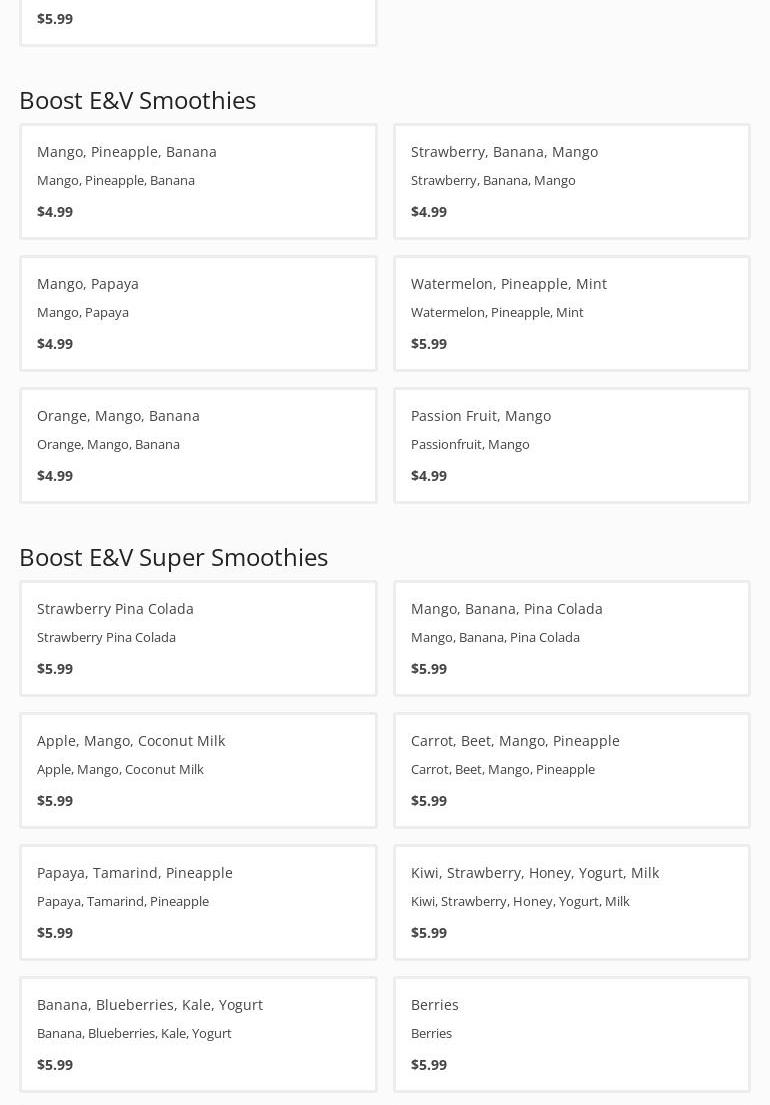This screenshot has height=1105, width=770.
Task: Select the Orange, Mango, Banana smoothie
Action: [x=198, y=445]
